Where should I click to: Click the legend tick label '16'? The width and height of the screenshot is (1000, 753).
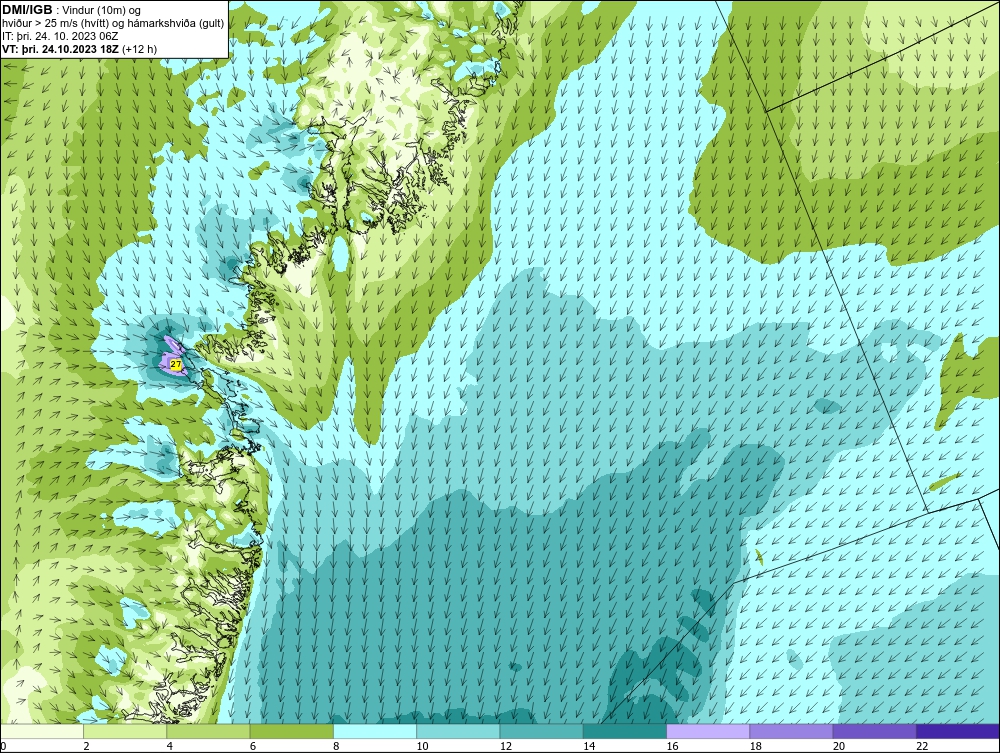pos(672,747)
